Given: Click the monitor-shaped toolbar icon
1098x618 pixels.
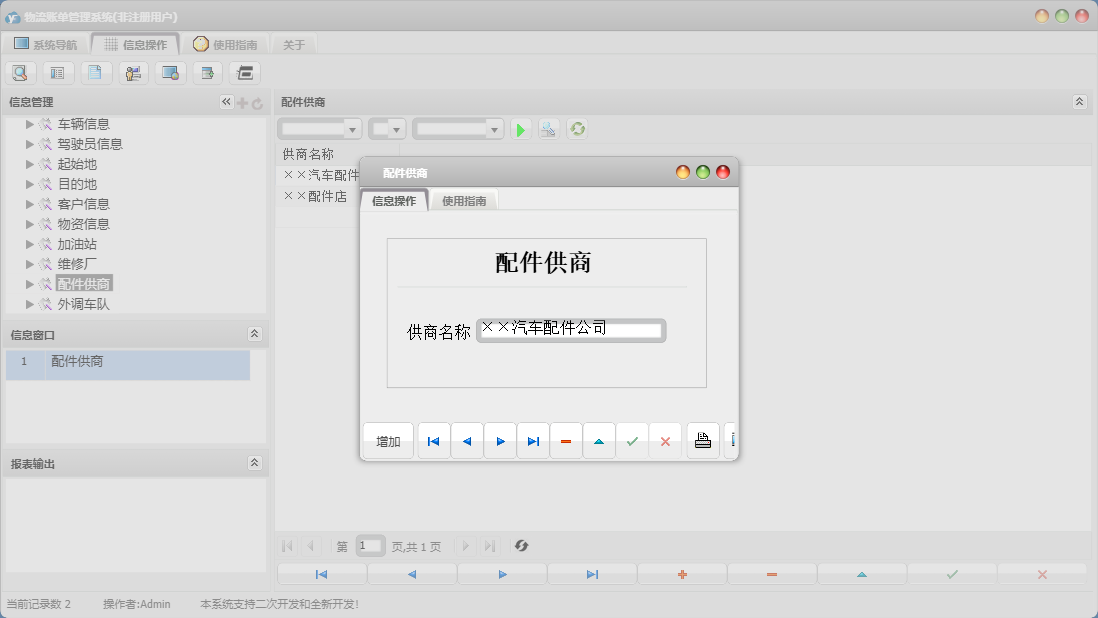Looking at the screenshot, I should (170, 72).
